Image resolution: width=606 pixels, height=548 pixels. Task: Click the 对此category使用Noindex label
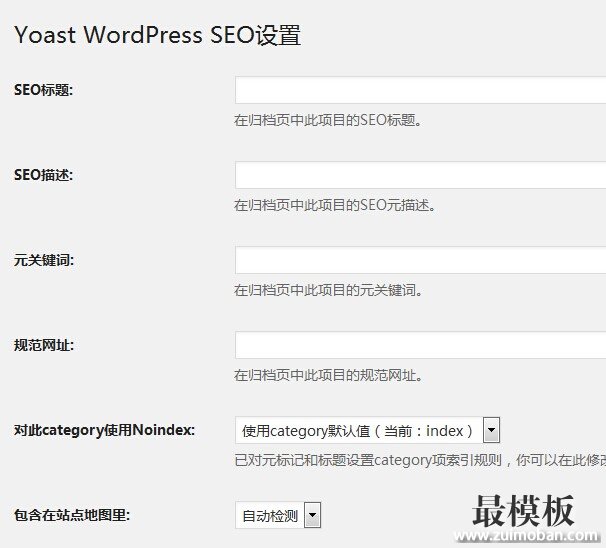point(104,431)
